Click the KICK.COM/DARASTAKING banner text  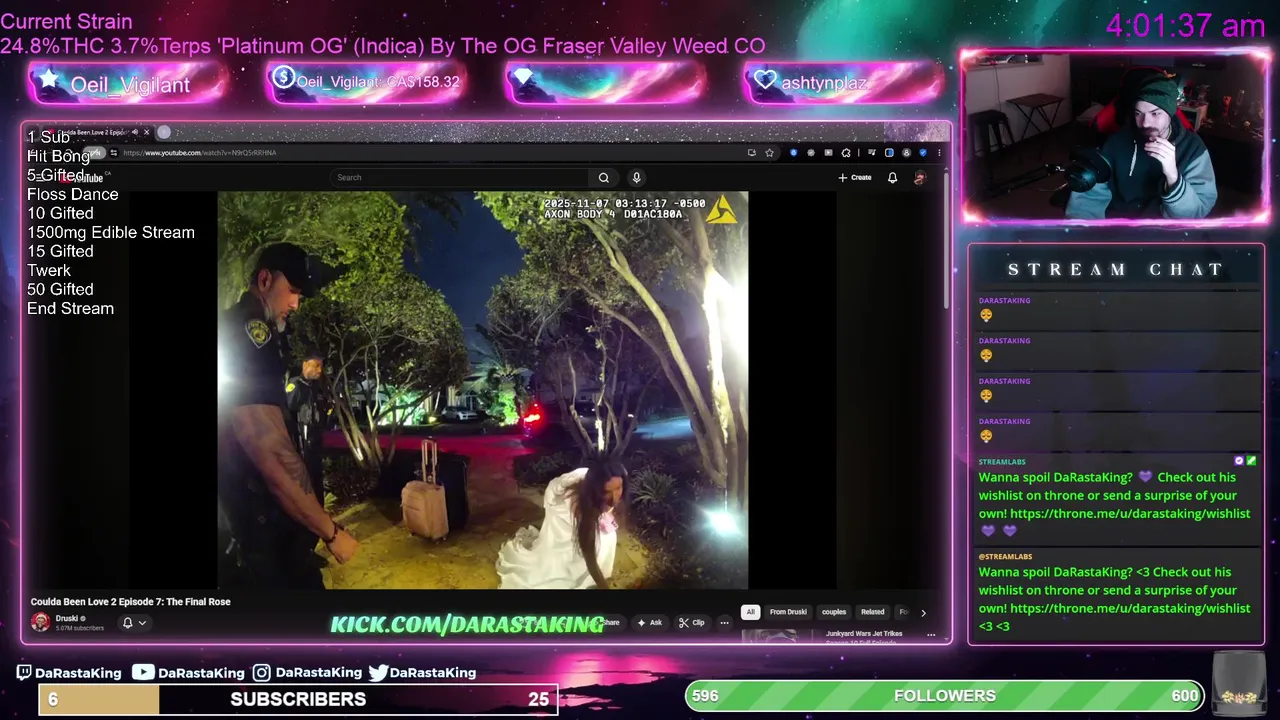pos(467,624)
